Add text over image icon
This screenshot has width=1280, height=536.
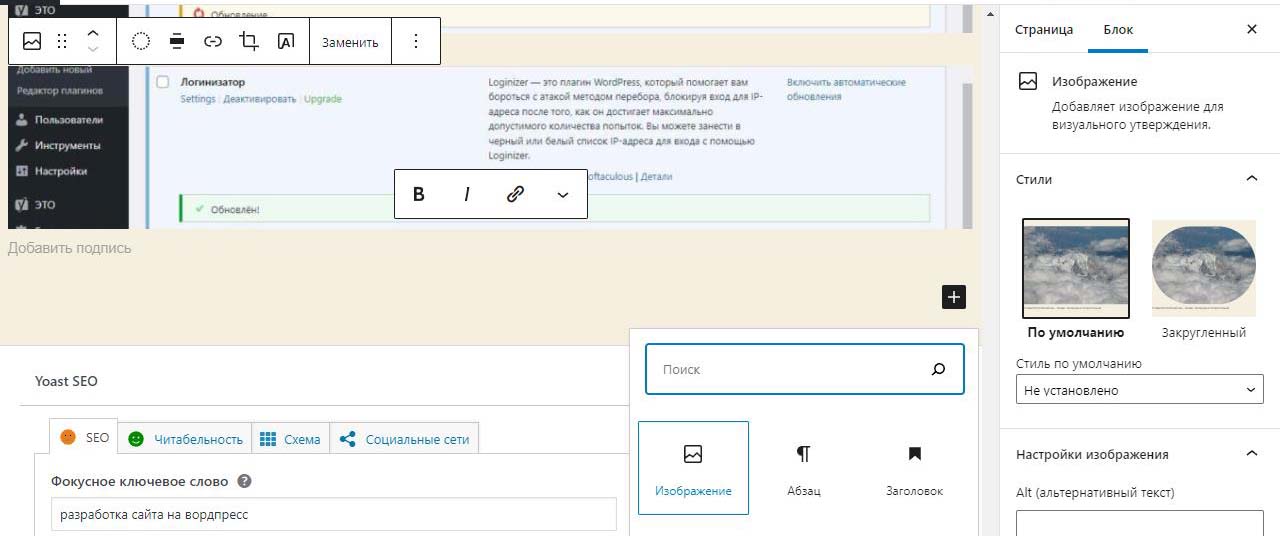(286, 41)
